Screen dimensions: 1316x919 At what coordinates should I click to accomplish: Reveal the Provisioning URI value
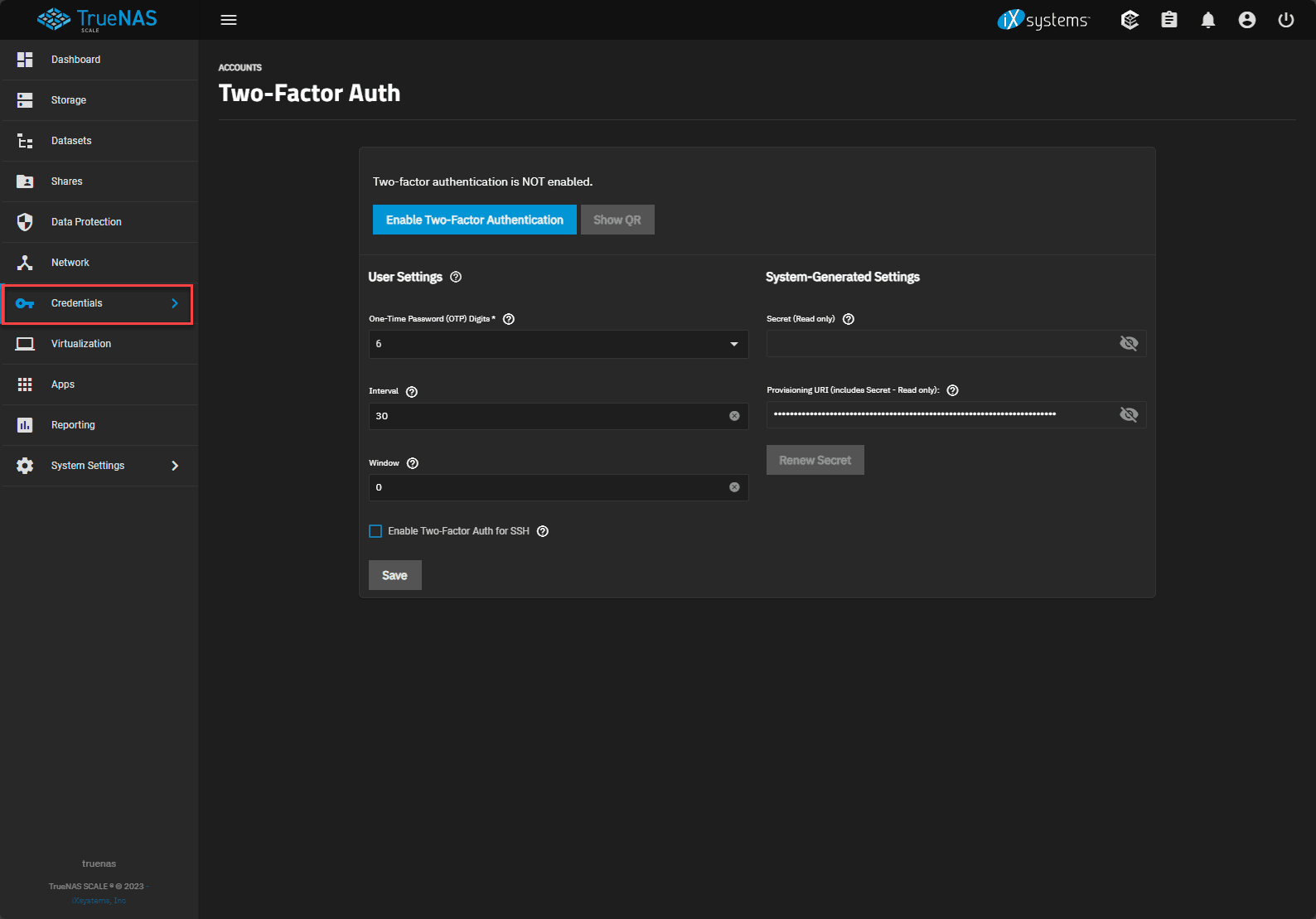coord(1129,414)
